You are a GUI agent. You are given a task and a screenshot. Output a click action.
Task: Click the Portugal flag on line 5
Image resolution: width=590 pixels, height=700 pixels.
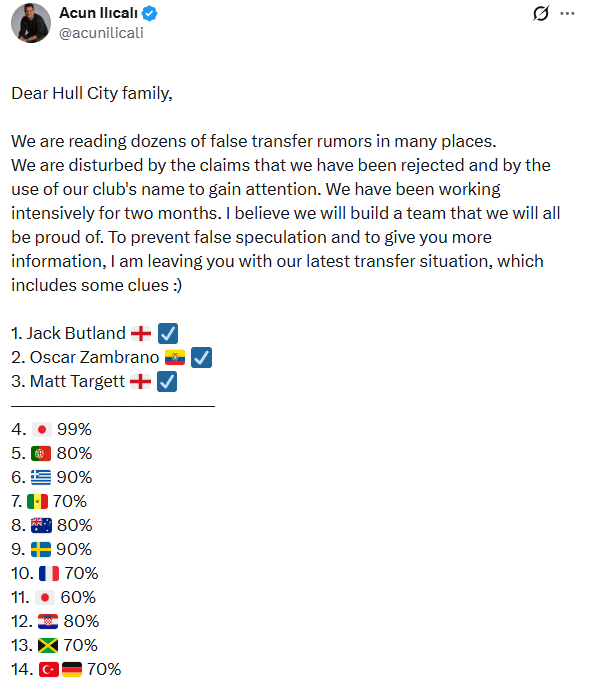tap(41, 454)
